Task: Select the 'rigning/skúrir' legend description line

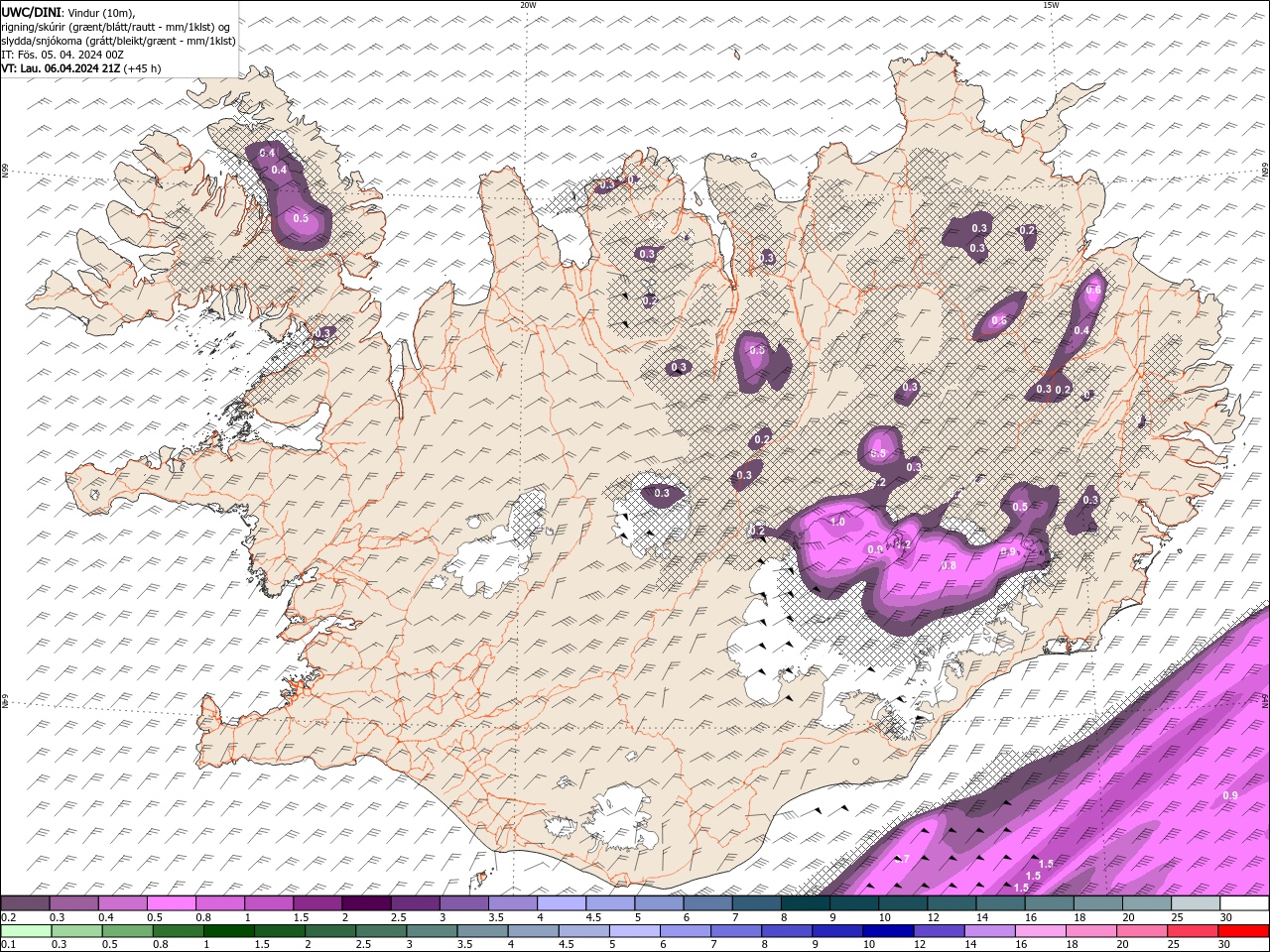Action: click(x=115, y=27)
